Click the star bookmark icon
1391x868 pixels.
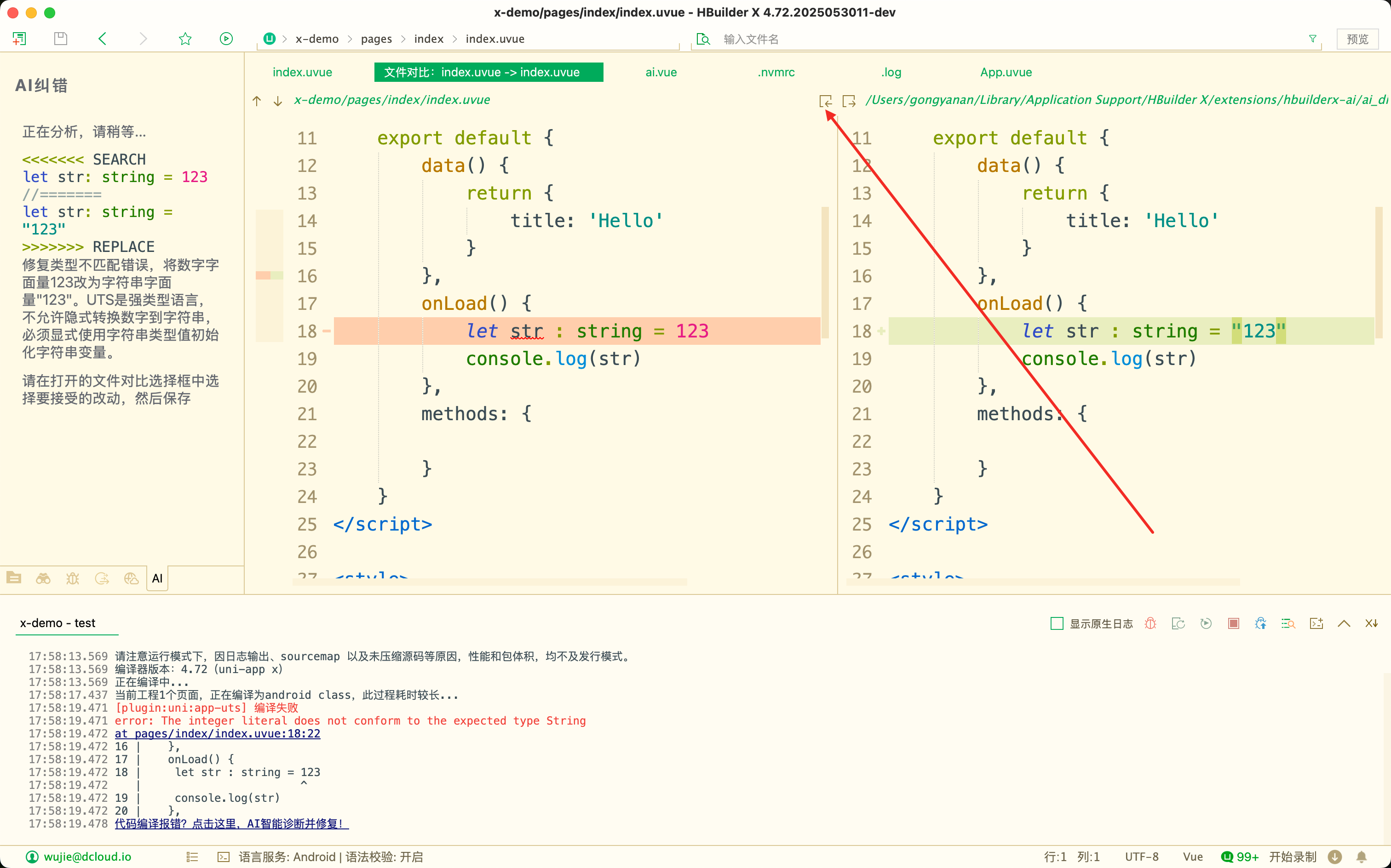(x=185, y=39)
